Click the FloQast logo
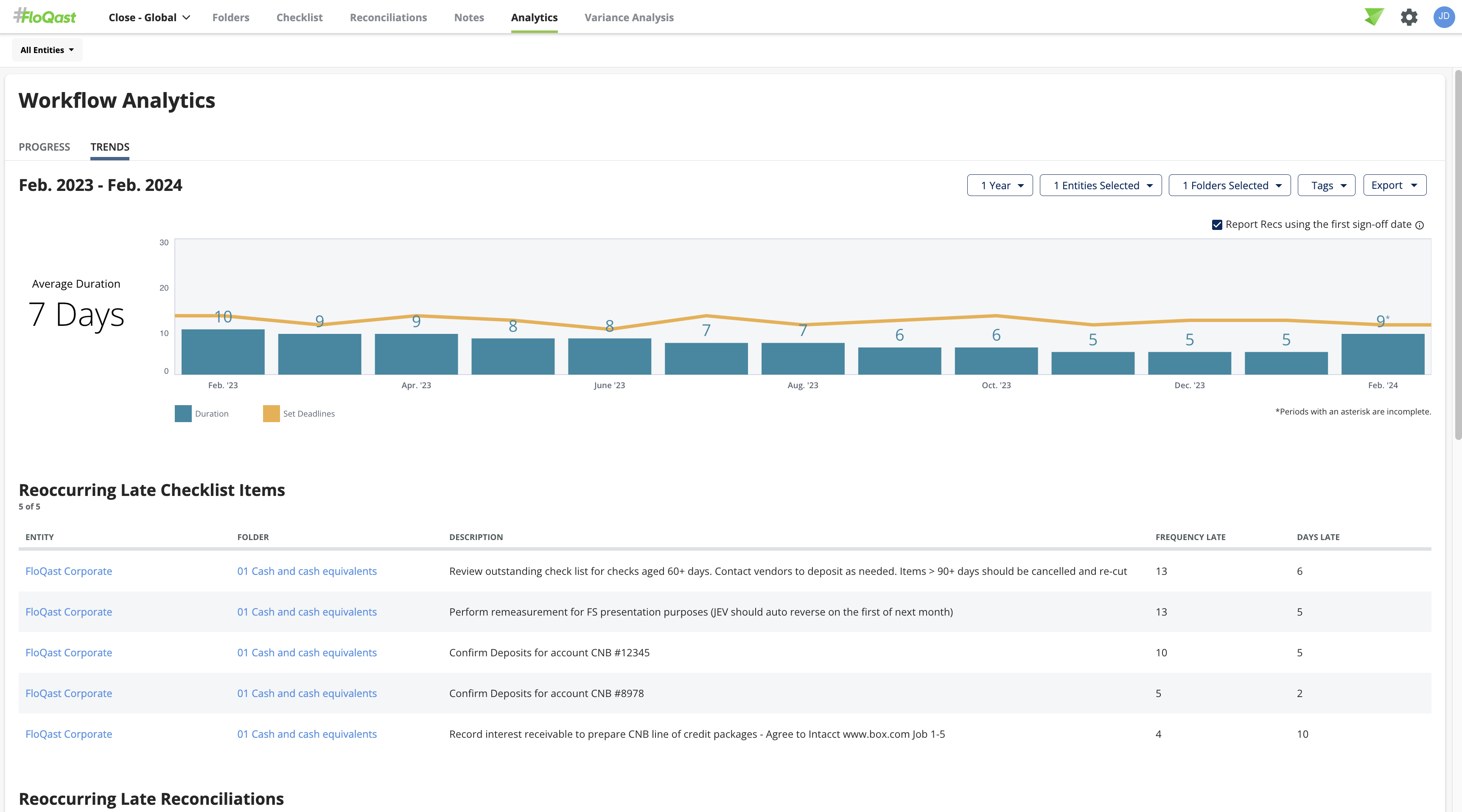 [x=45, y=17]
